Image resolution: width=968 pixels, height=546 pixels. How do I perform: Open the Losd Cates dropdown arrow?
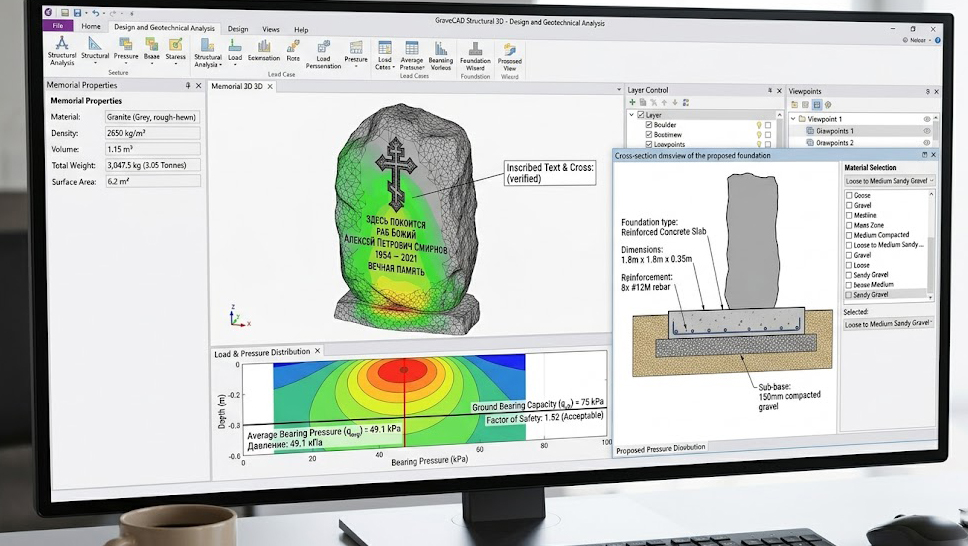point(393,67)
